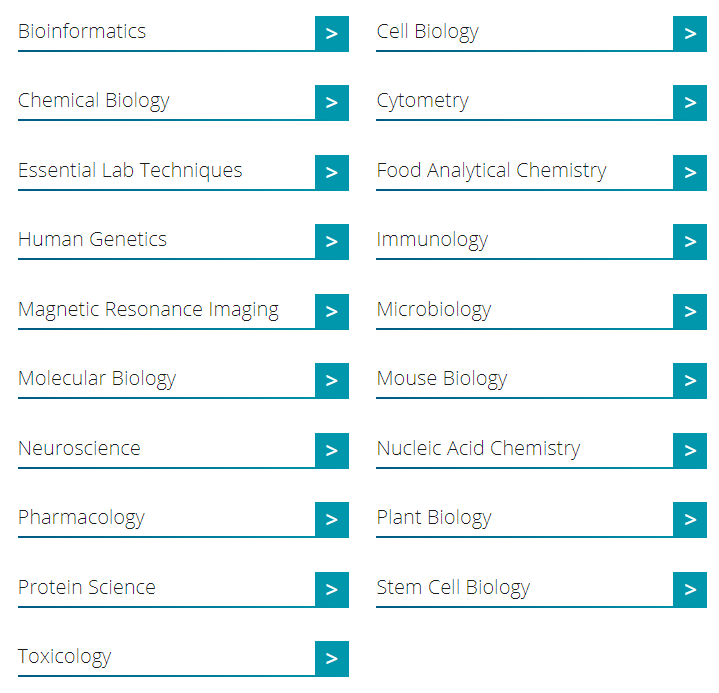Image resolution: width=719 pixels, height=693 pixels.
Task: Expand the Human Genetics category arrow
Action: (331, 241)
